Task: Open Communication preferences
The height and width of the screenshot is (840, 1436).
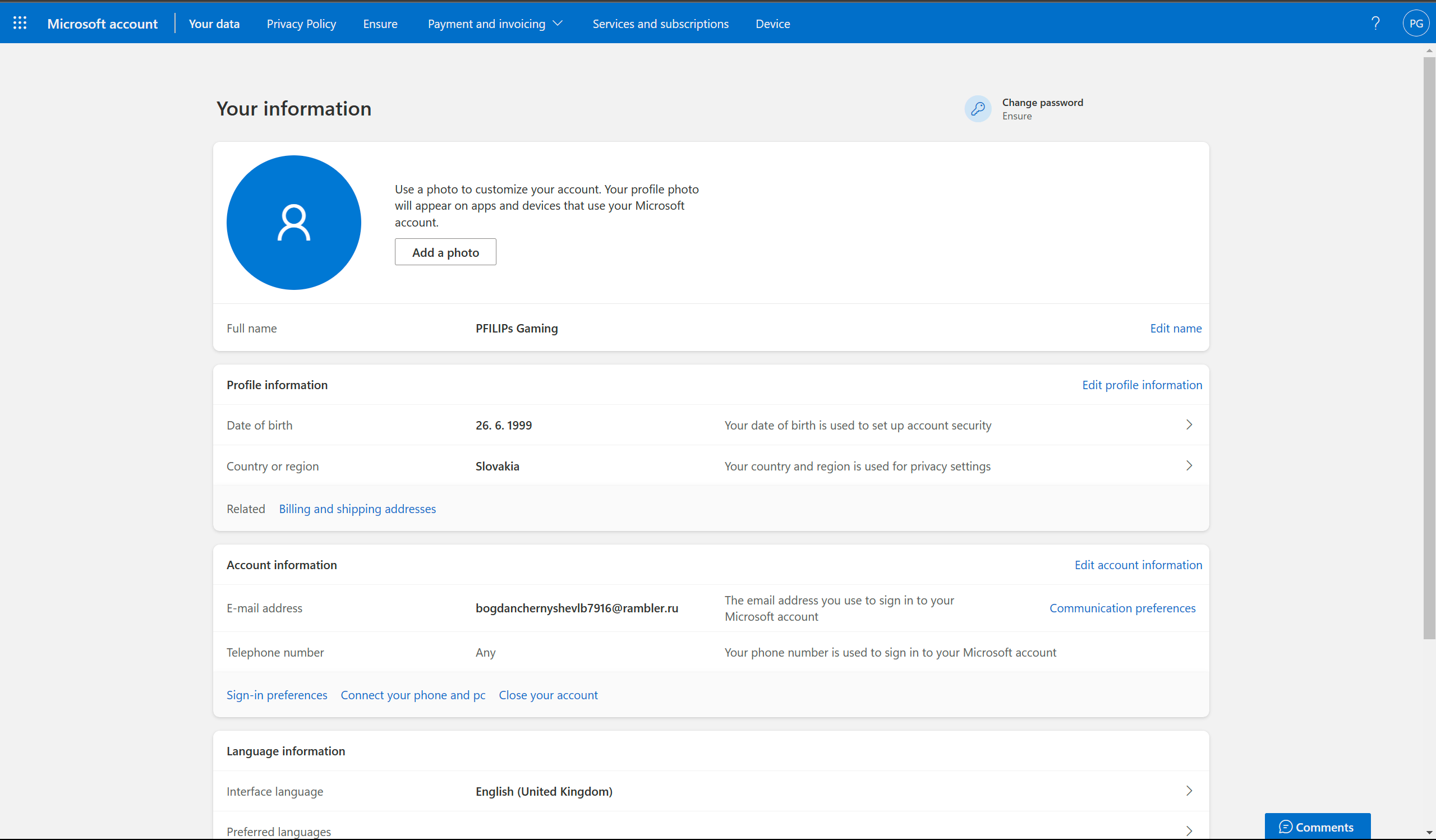Action: (x=1122, y=608)
